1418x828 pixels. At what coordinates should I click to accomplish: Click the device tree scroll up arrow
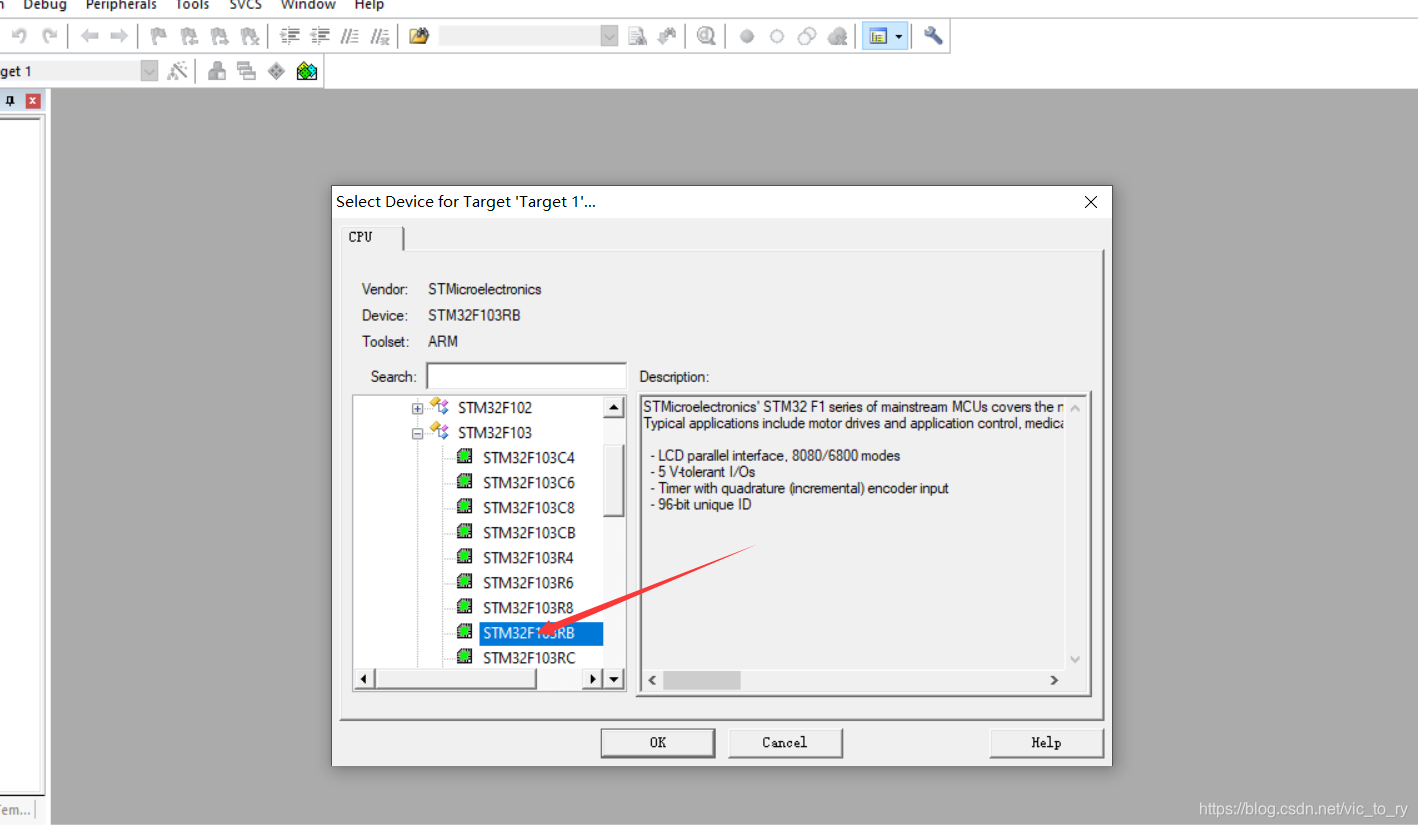tap(614, 408)
